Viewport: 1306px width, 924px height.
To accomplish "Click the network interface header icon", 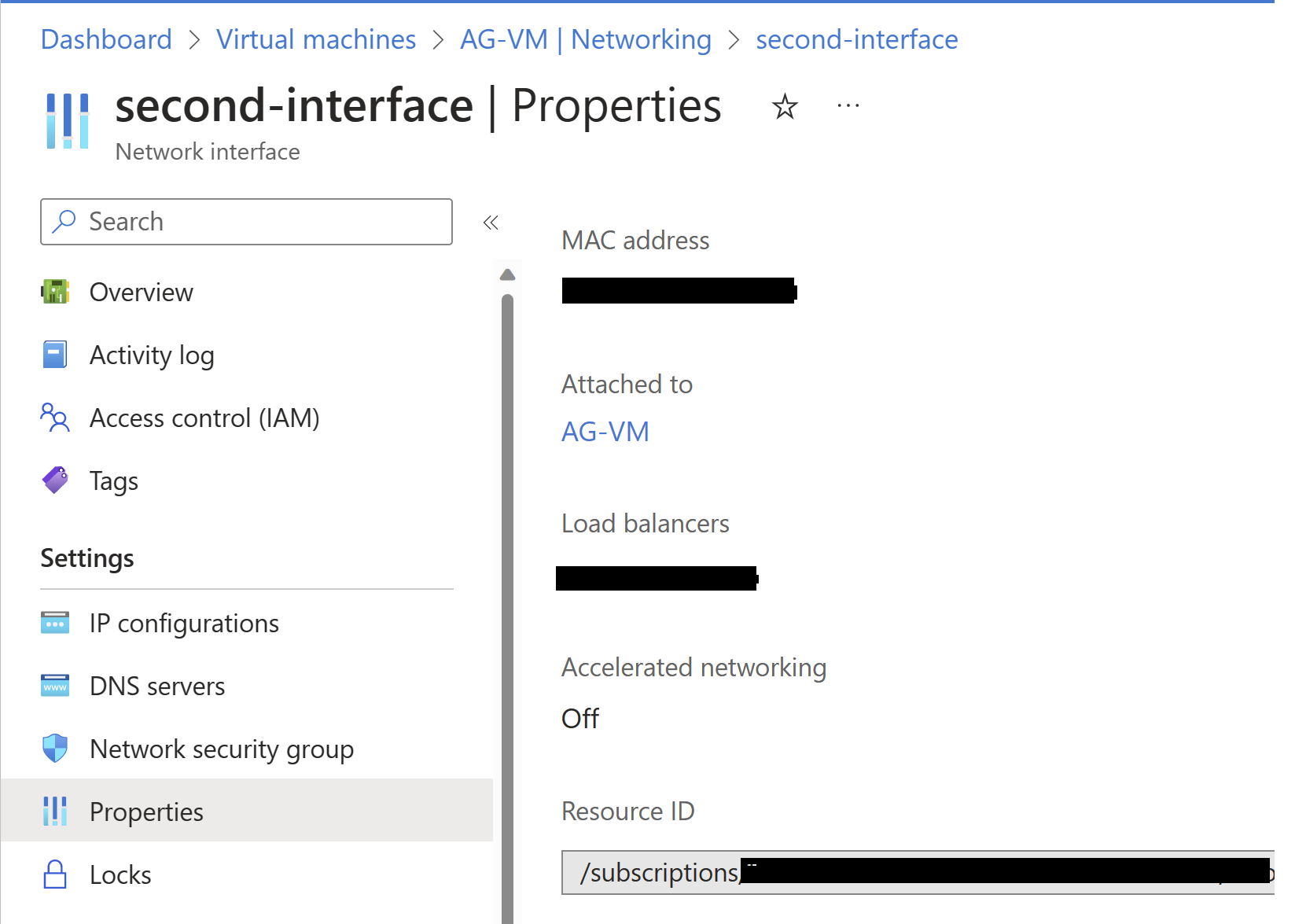I will click(x=68, y=120).
